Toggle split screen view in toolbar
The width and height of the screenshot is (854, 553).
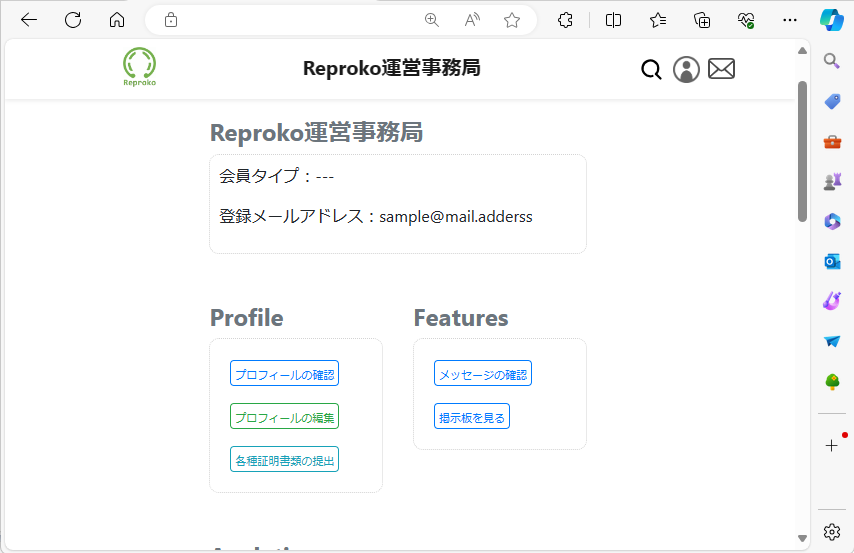[614, 20]
